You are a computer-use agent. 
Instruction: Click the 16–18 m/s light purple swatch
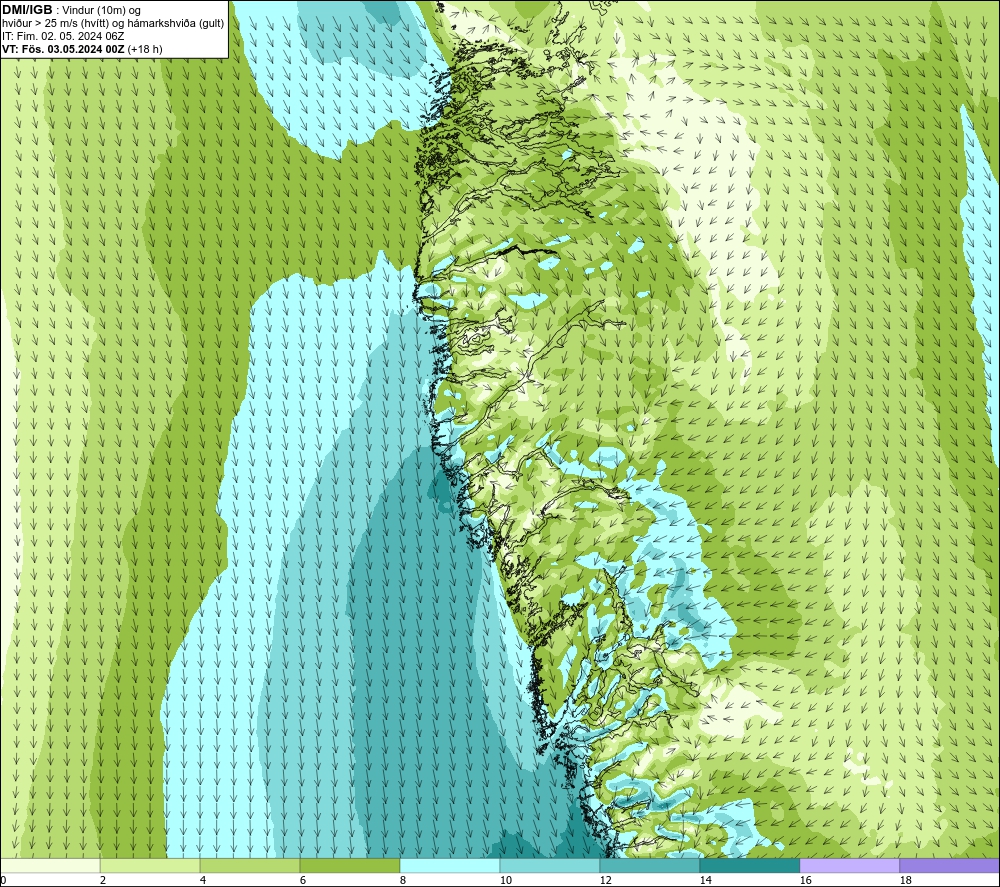pos(849,866)
